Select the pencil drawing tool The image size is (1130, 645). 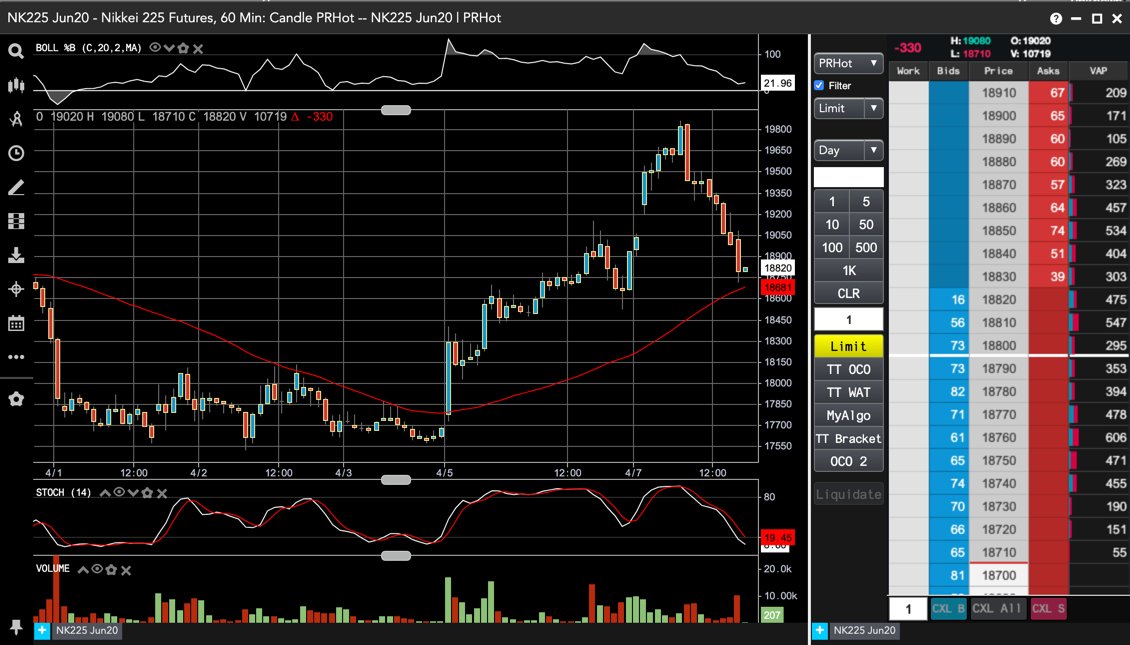coord(15,187)
